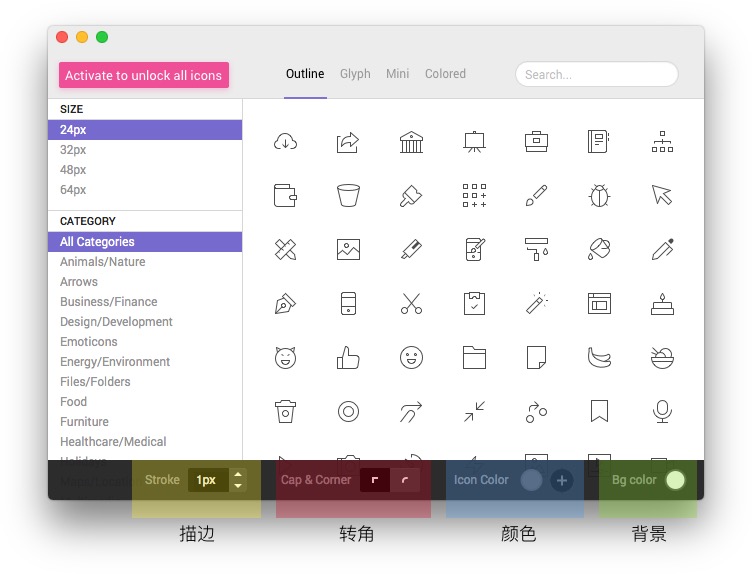Select the crossed ruler and pencil icon
This screenshot has height=574, width=752.
[x=285, y=249]
